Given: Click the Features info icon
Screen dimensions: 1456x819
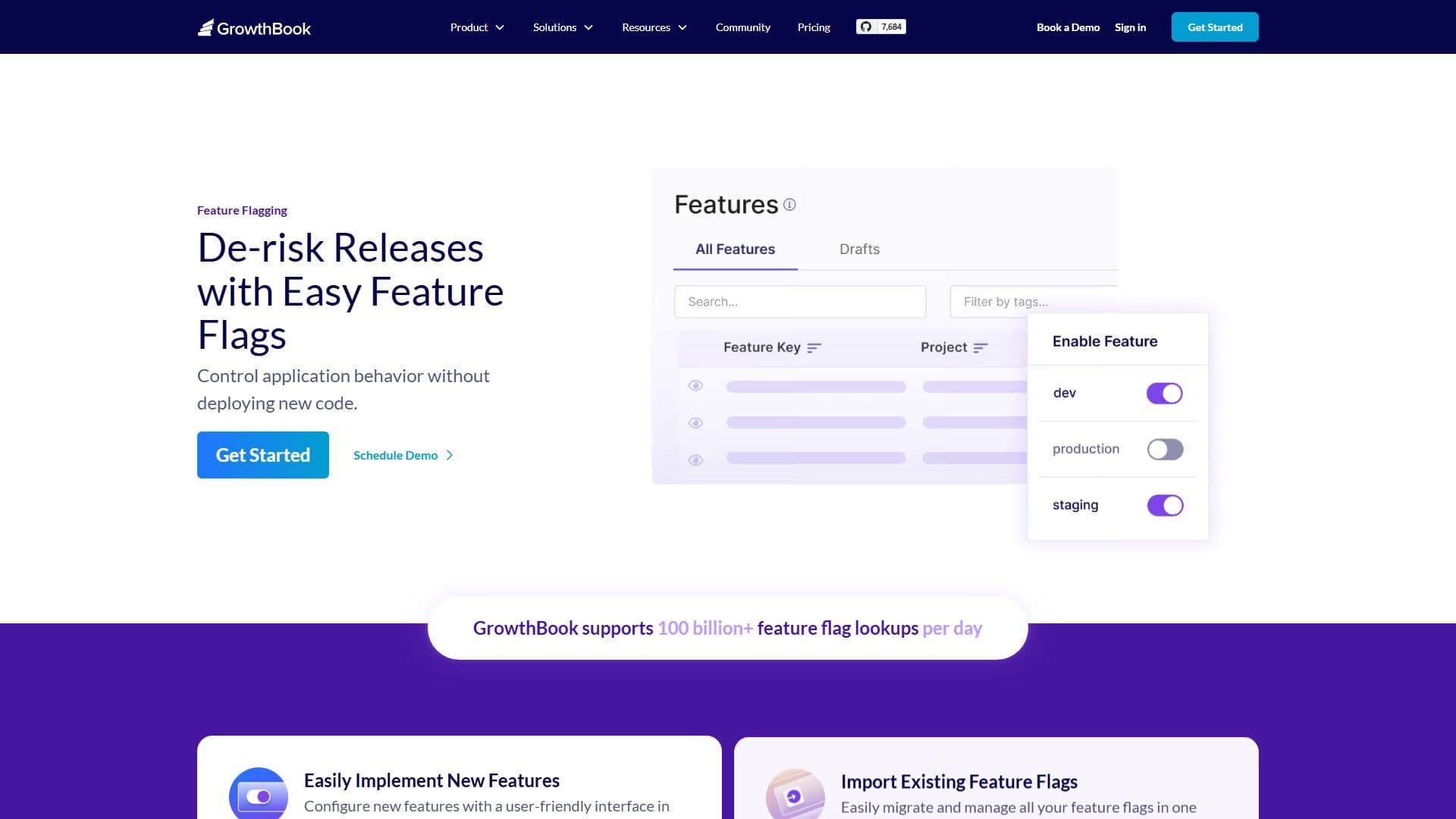Looking at the screenshot, I should (789, 205).
